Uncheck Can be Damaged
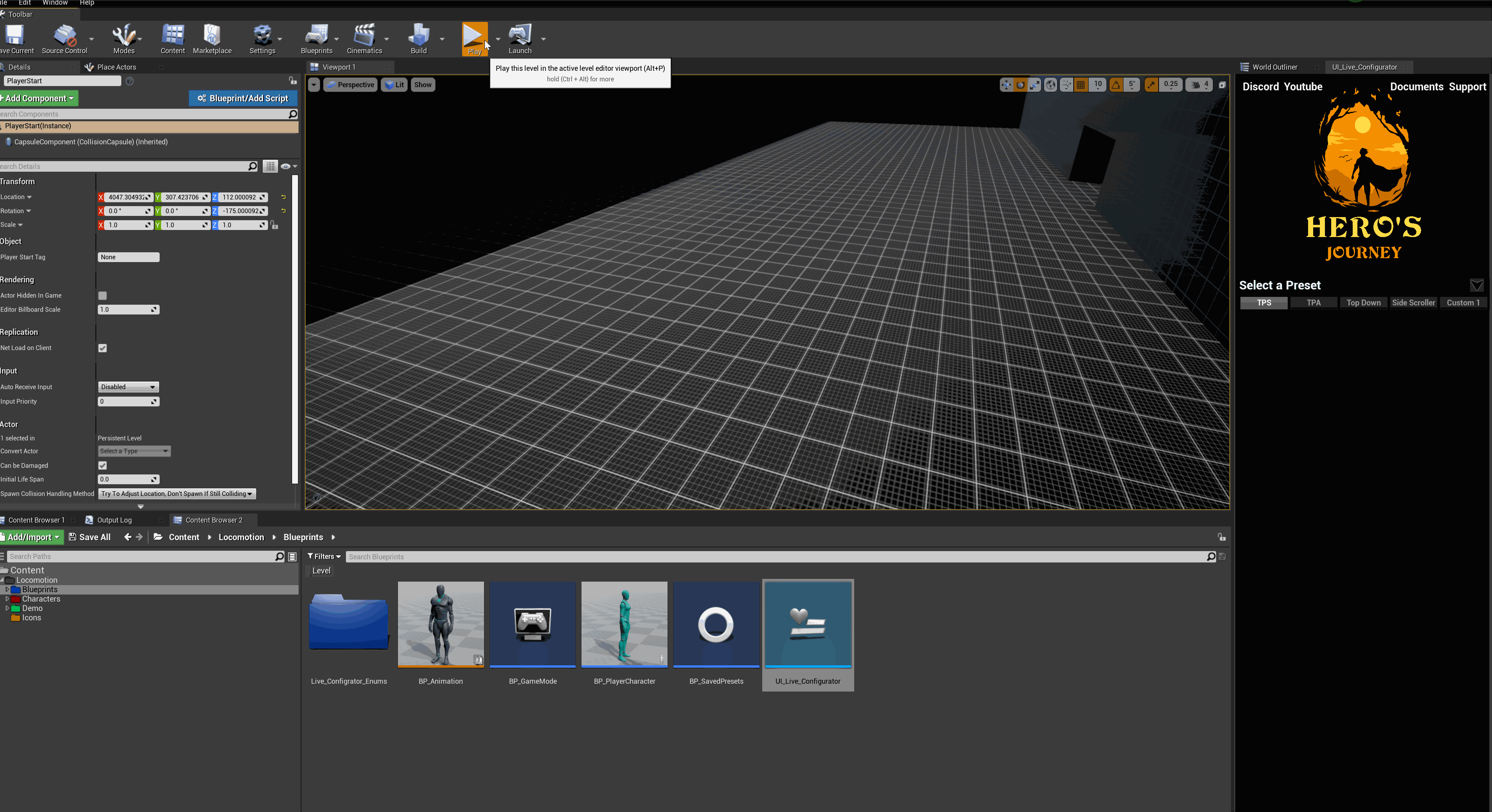This screenshot has height=812, width=1492. pos(103,466)
